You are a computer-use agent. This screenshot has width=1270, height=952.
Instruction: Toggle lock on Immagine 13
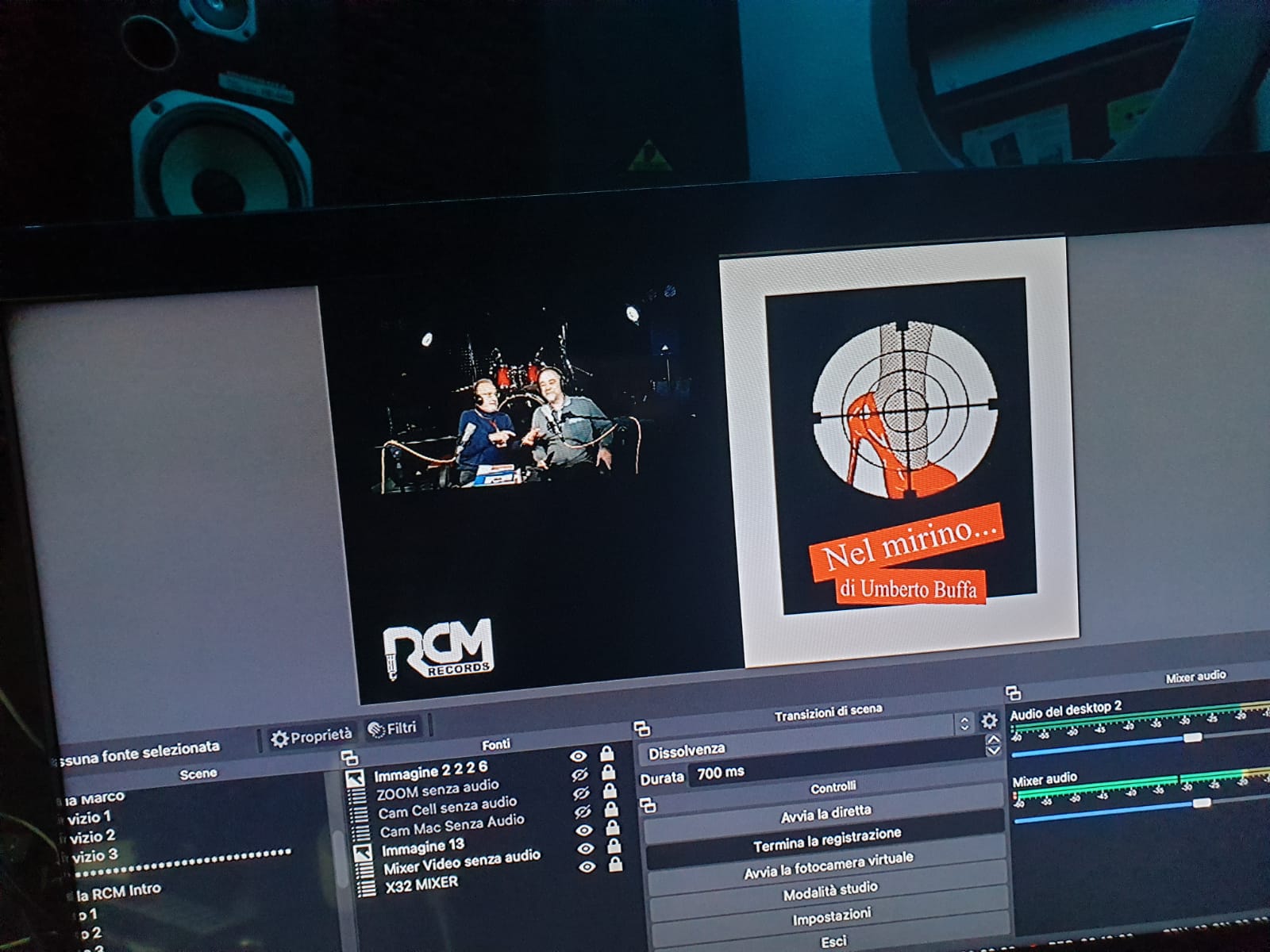pyautogui.click(x=614, y=827)
